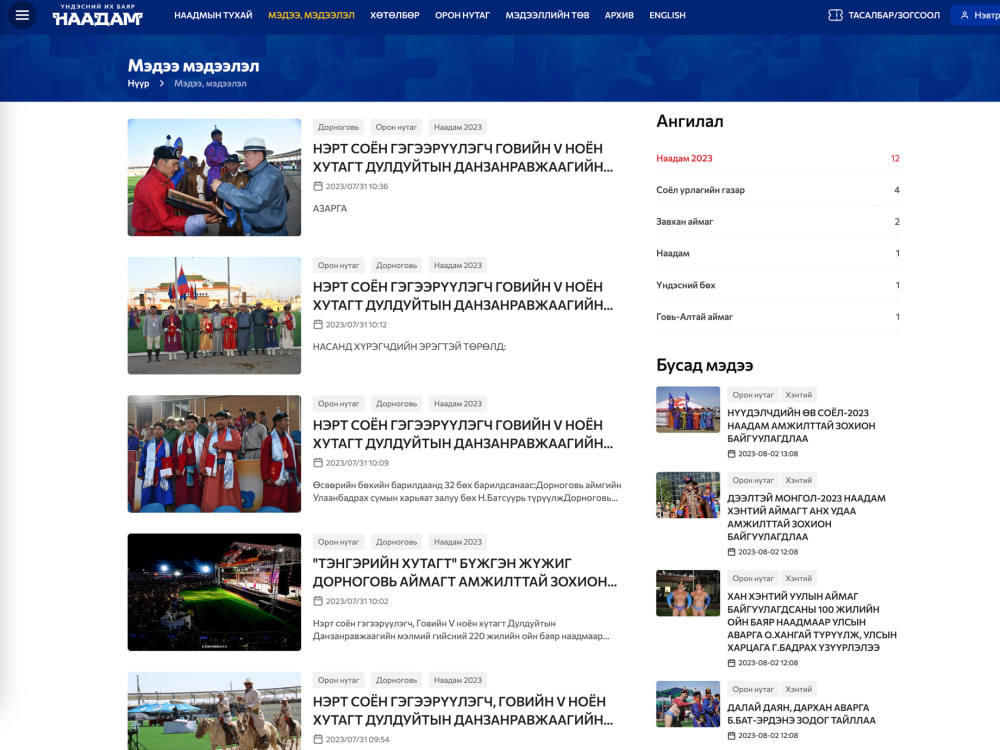Select Наадам 2023 category filter
Screen dimensions: 1000x750
[777, 158]
